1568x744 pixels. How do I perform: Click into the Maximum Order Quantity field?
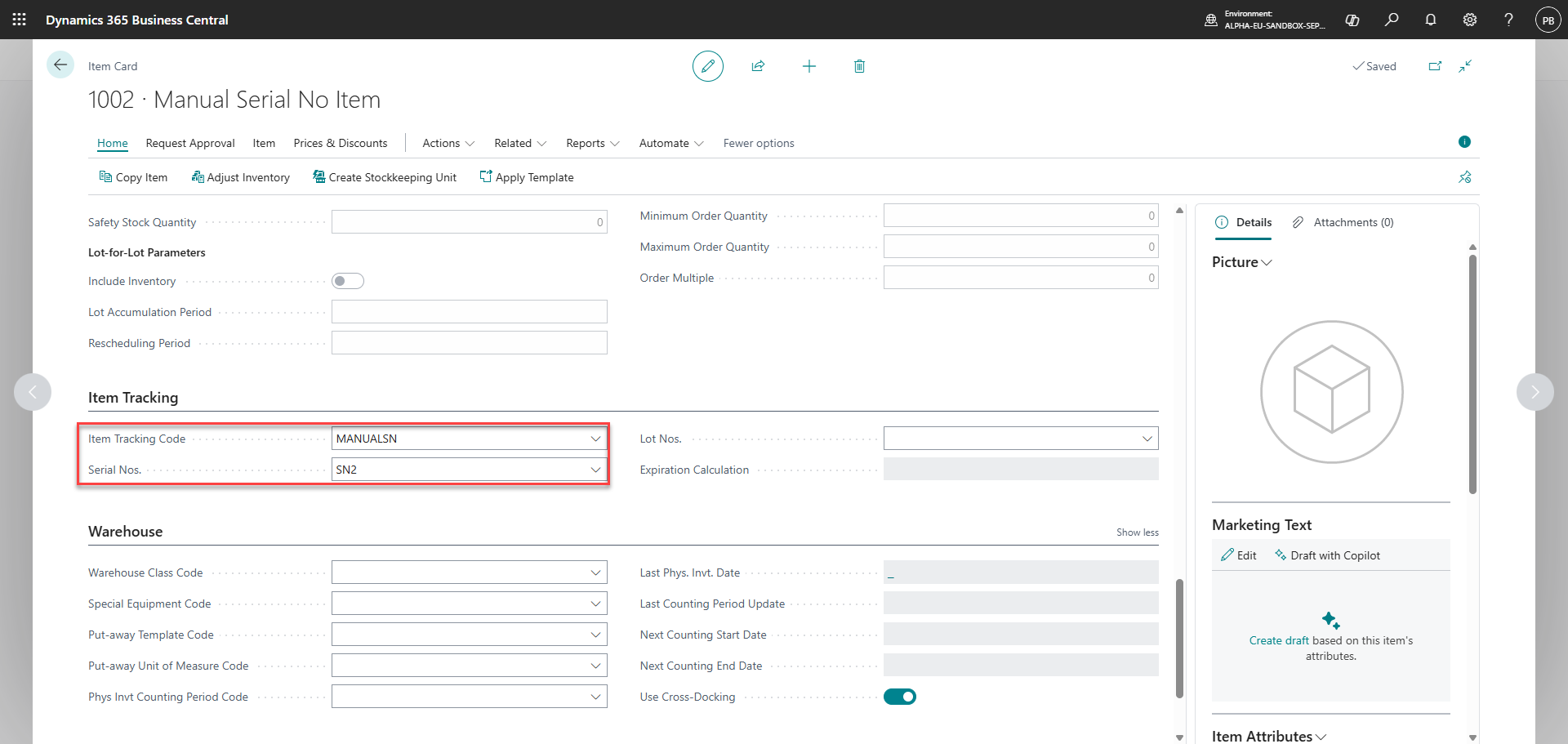(x=1021, y=247)
